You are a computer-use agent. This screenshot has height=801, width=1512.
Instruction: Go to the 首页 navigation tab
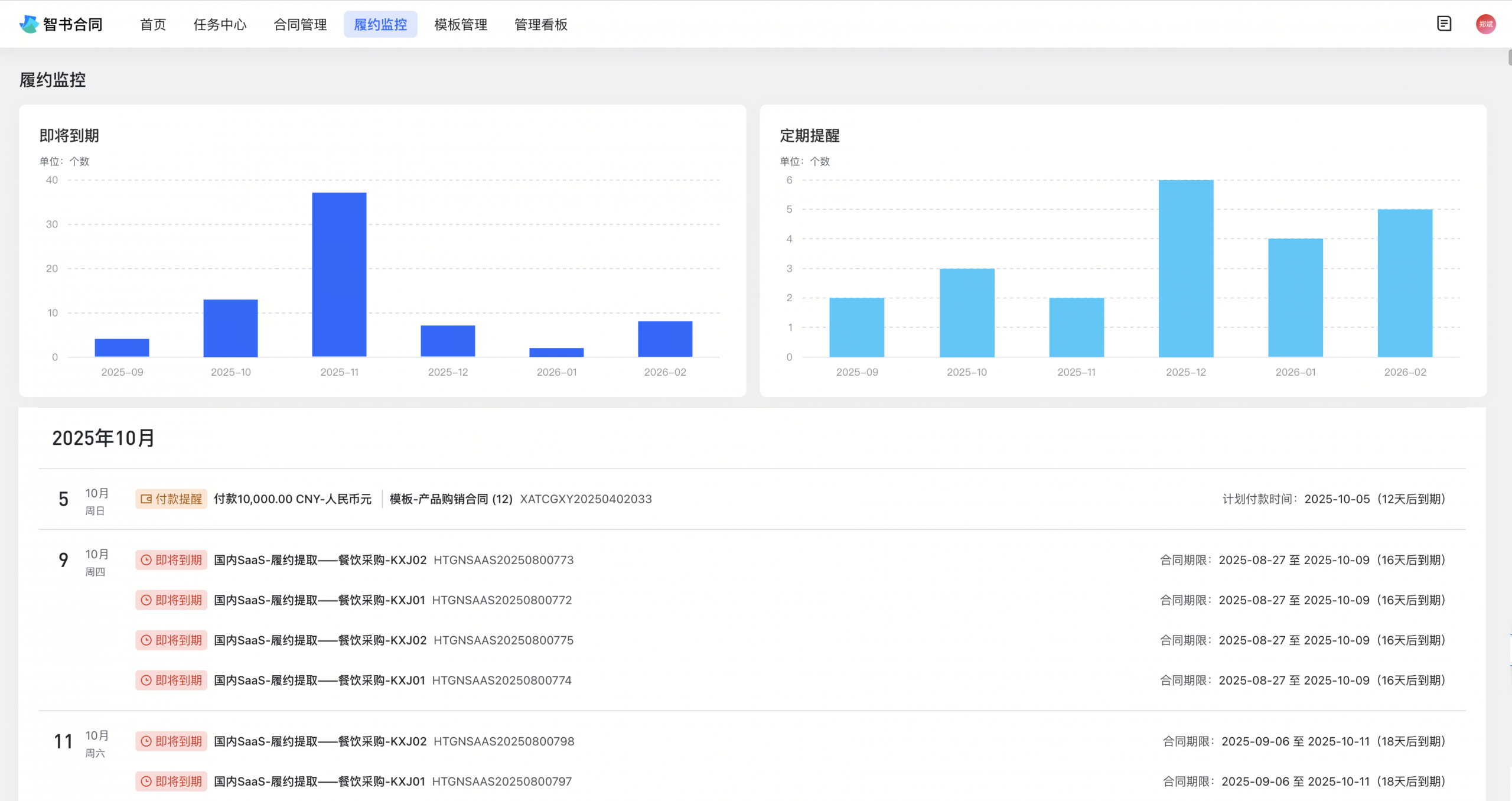tap(153, 25)
